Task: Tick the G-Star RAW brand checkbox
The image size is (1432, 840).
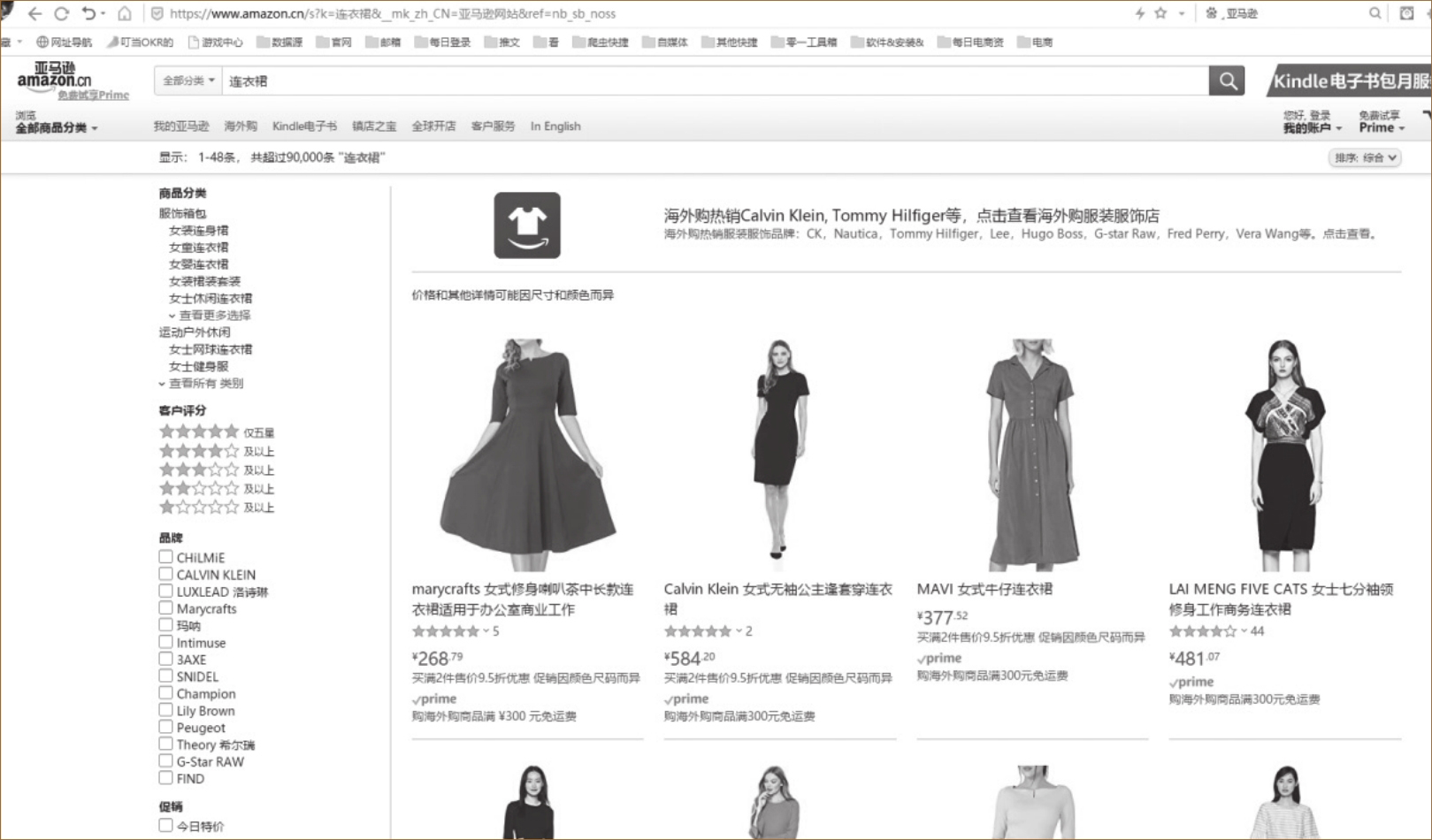Action: click(165, 761)
